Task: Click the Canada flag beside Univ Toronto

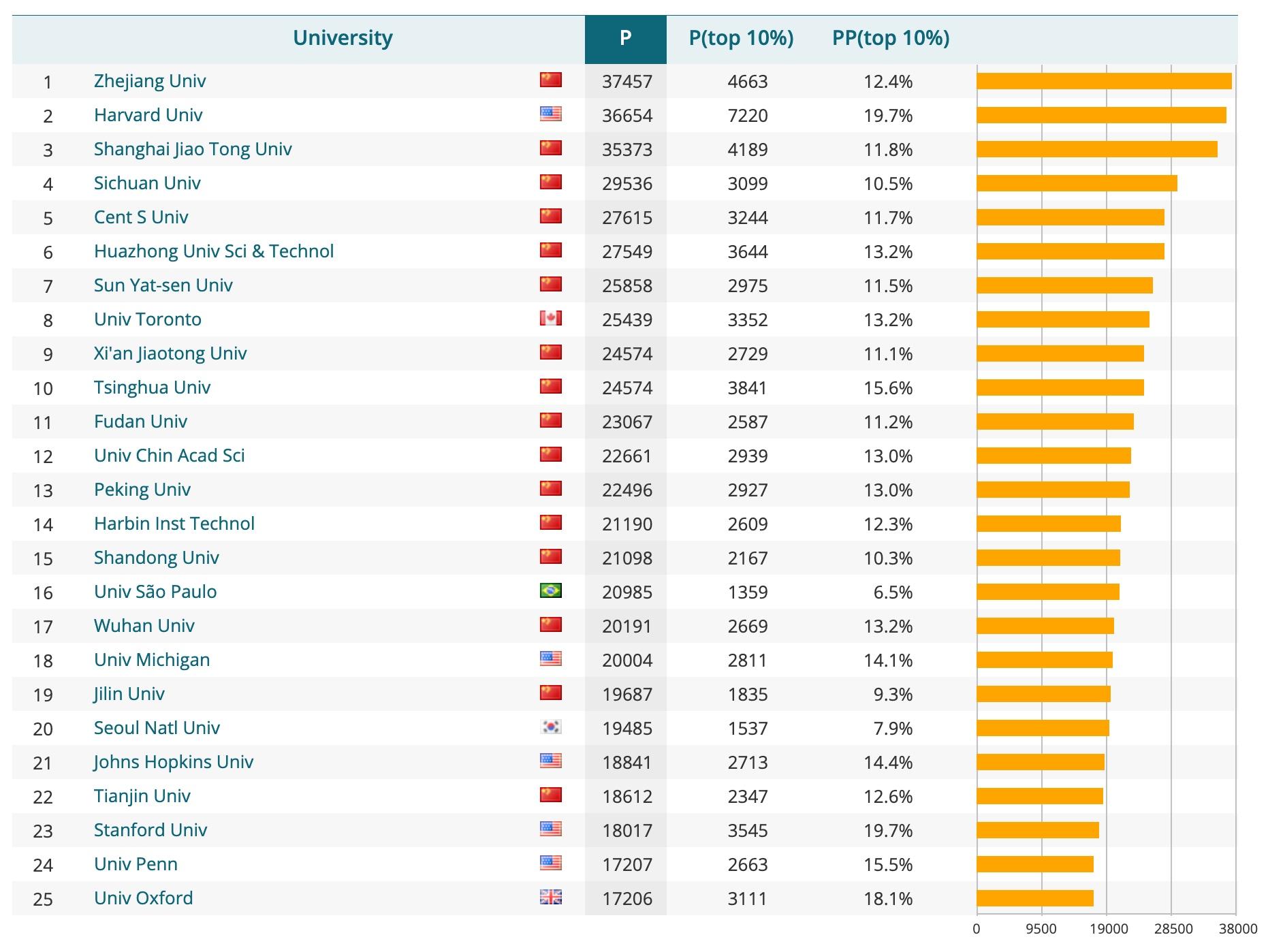Action: point(550,318)
